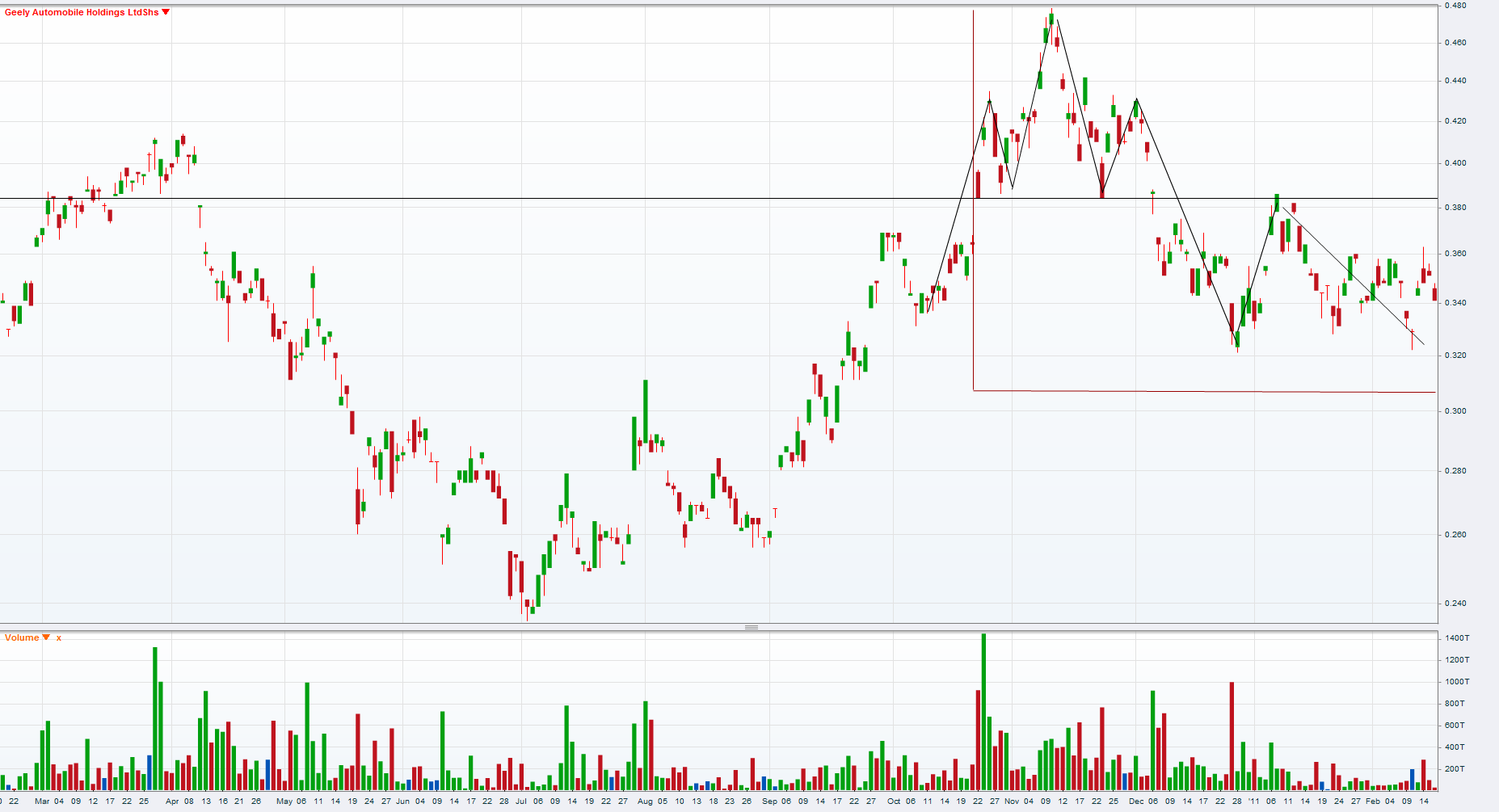Click the 0.460 price axis label
Screen dimensions: 1499x812
pyautogui.click(x=1455, y=42)
